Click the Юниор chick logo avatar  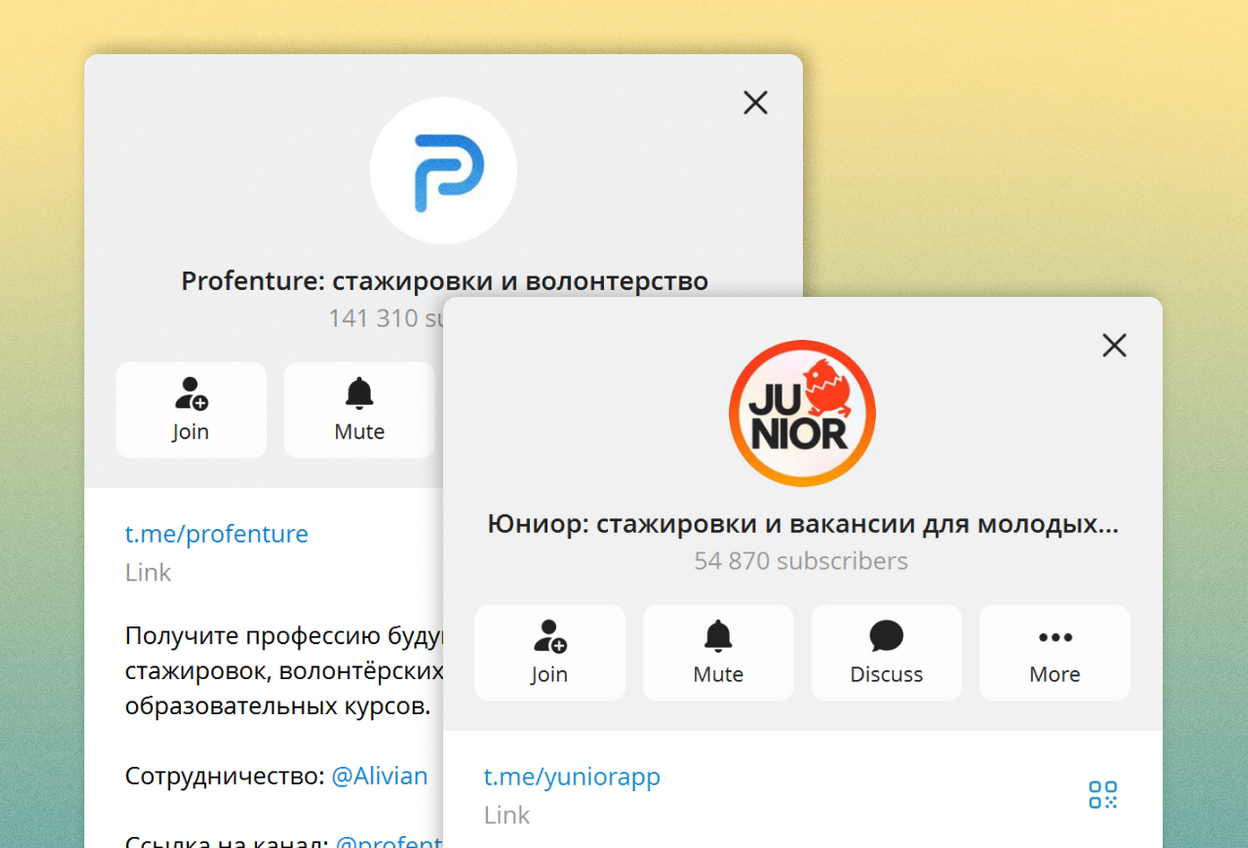click(x=801, y=413)
